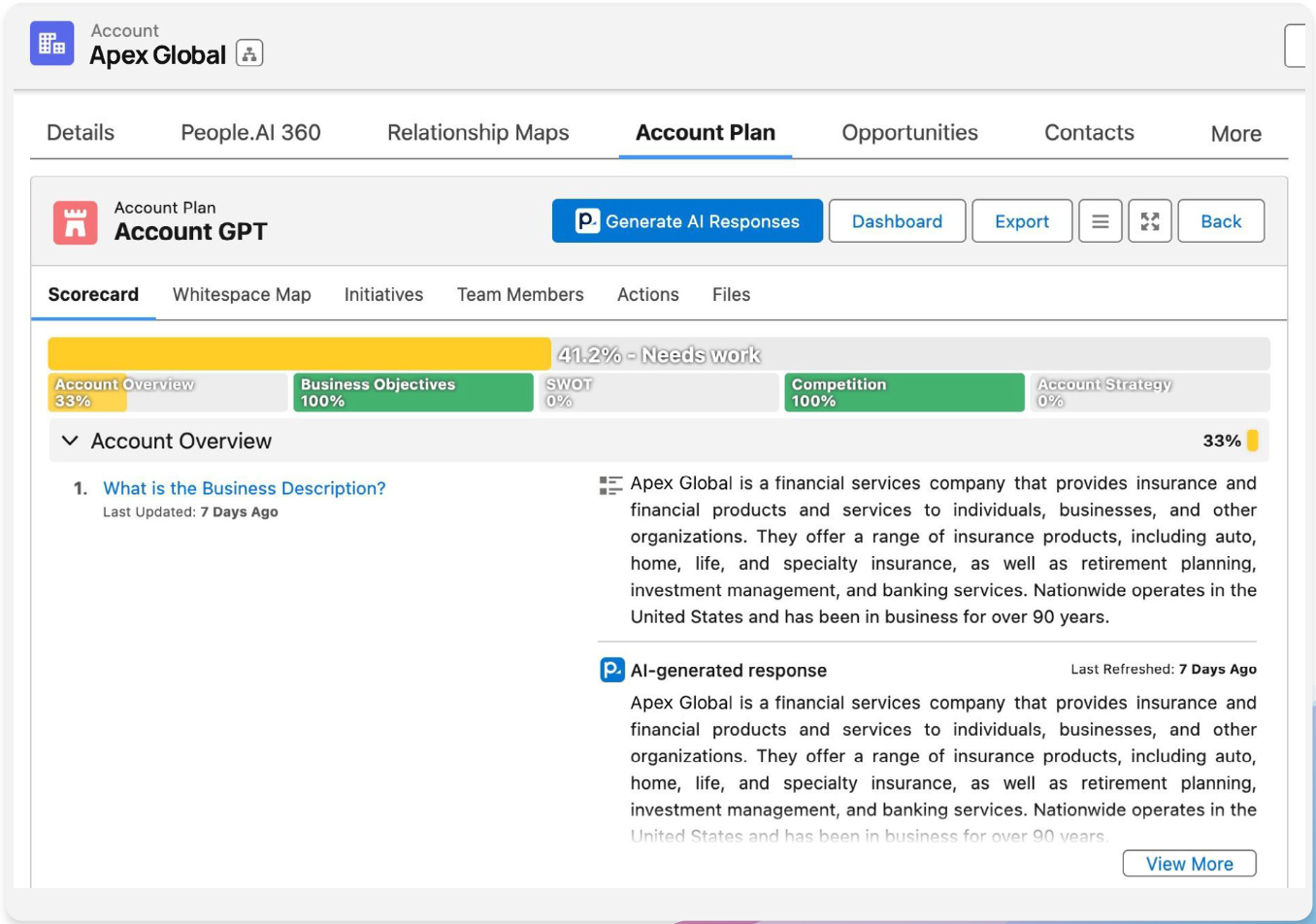Image resolution: width=1316 pixels, height=924 pixels.
Task: Open the Details tab
Action: [x=81, y=133]
